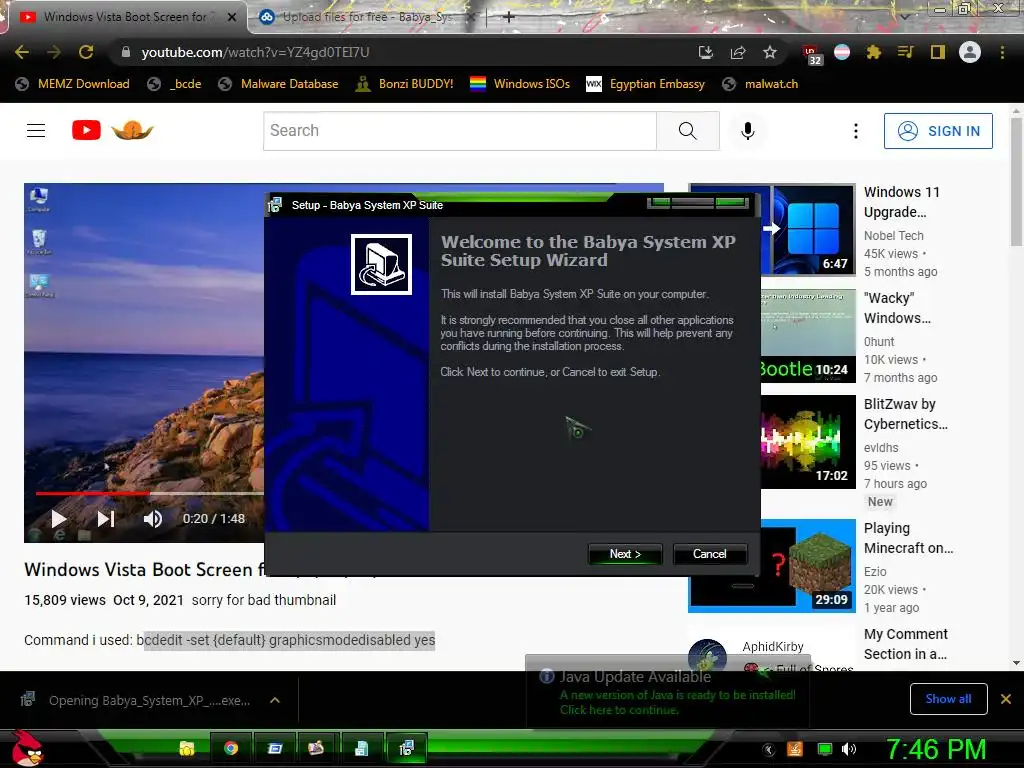Click the evldhs channel name
Screen dimensions: 1024x768
(881, 448)
